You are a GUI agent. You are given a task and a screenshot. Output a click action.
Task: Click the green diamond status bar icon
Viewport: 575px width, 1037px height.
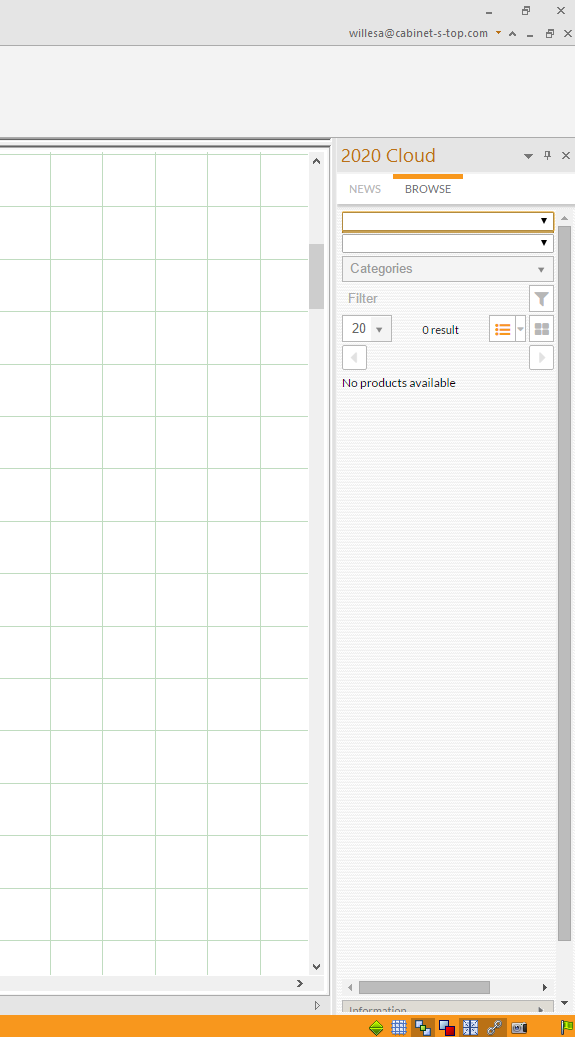click(x=376, y=1028)
